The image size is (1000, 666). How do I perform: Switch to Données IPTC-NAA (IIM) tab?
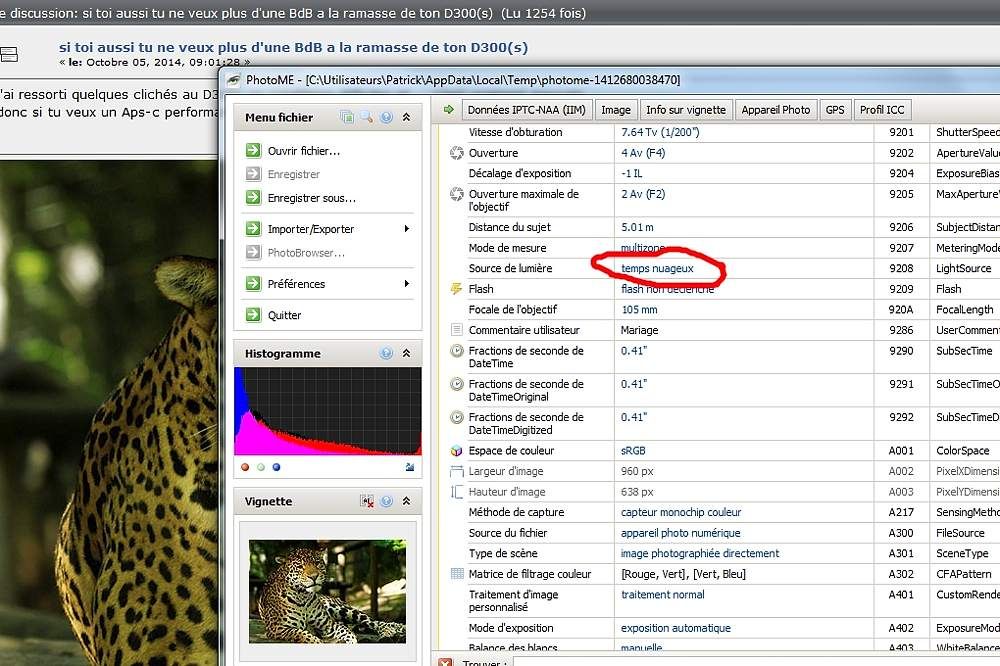[527, 110]
